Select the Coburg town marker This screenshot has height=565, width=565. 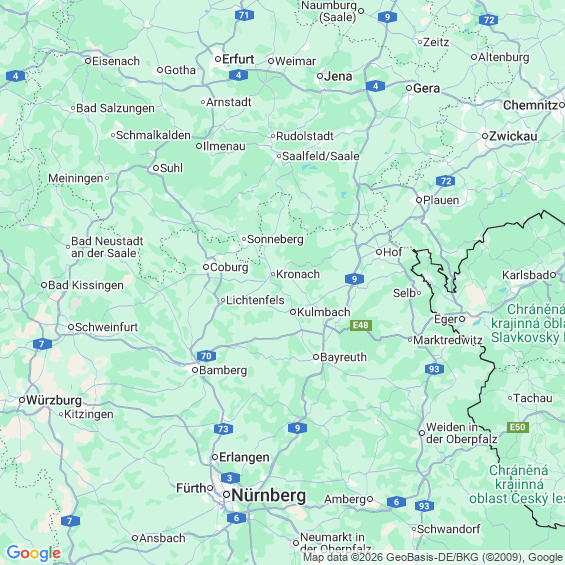(206, 267)
